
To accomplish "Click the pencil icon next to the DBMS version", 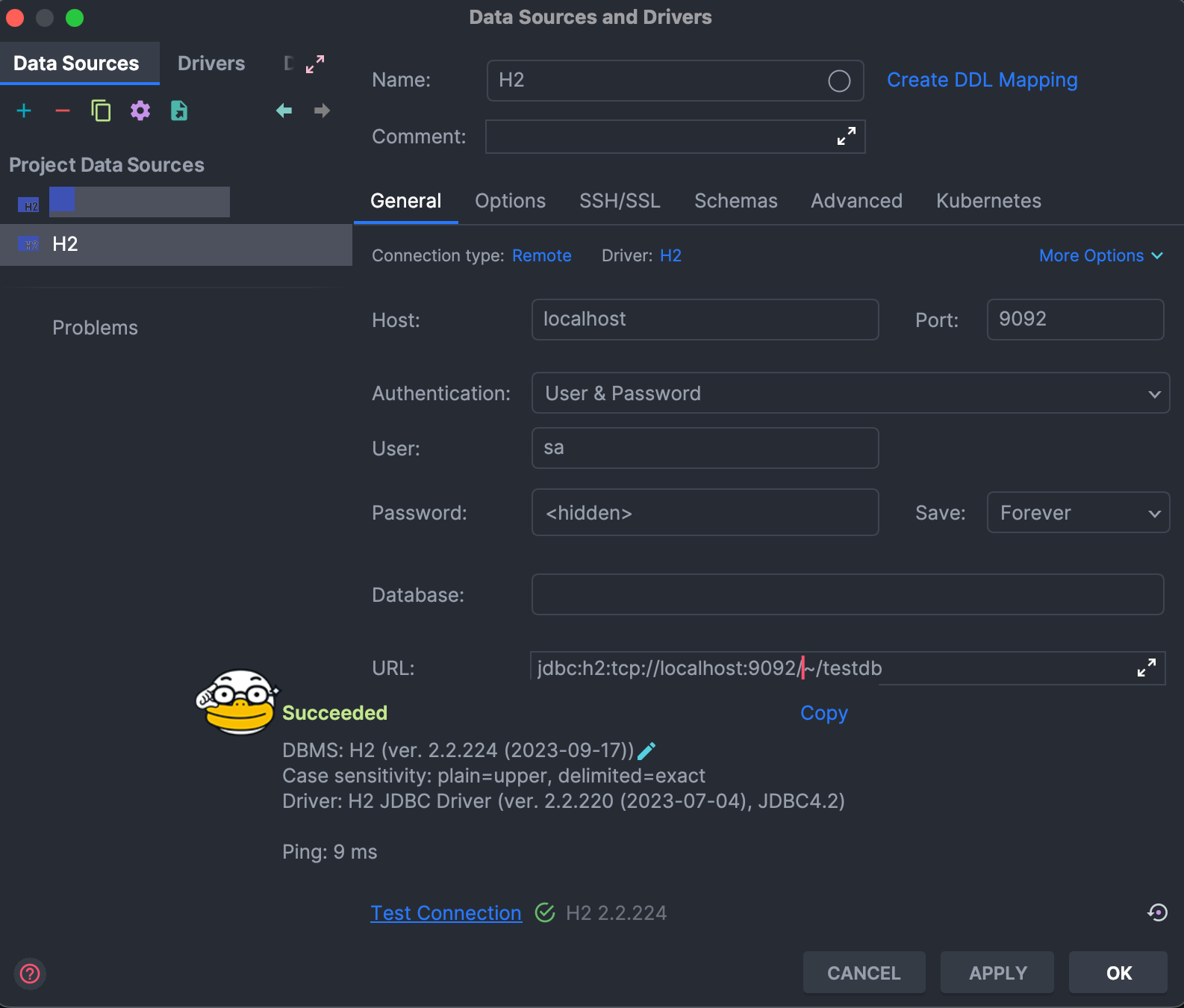I will (x=646, y=750).
